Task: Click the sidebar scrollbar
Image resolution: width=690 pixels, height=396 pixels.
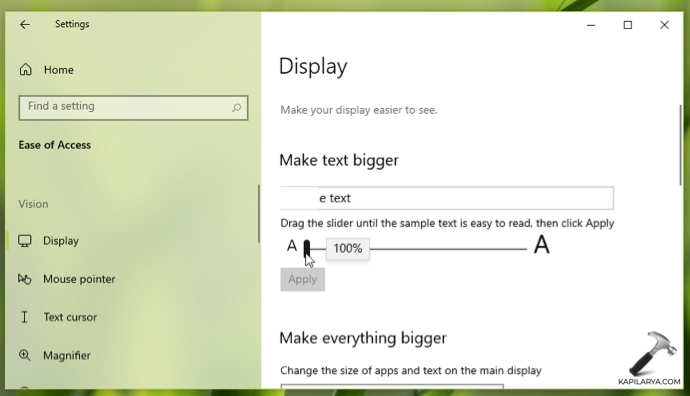Action: [259, 213]
